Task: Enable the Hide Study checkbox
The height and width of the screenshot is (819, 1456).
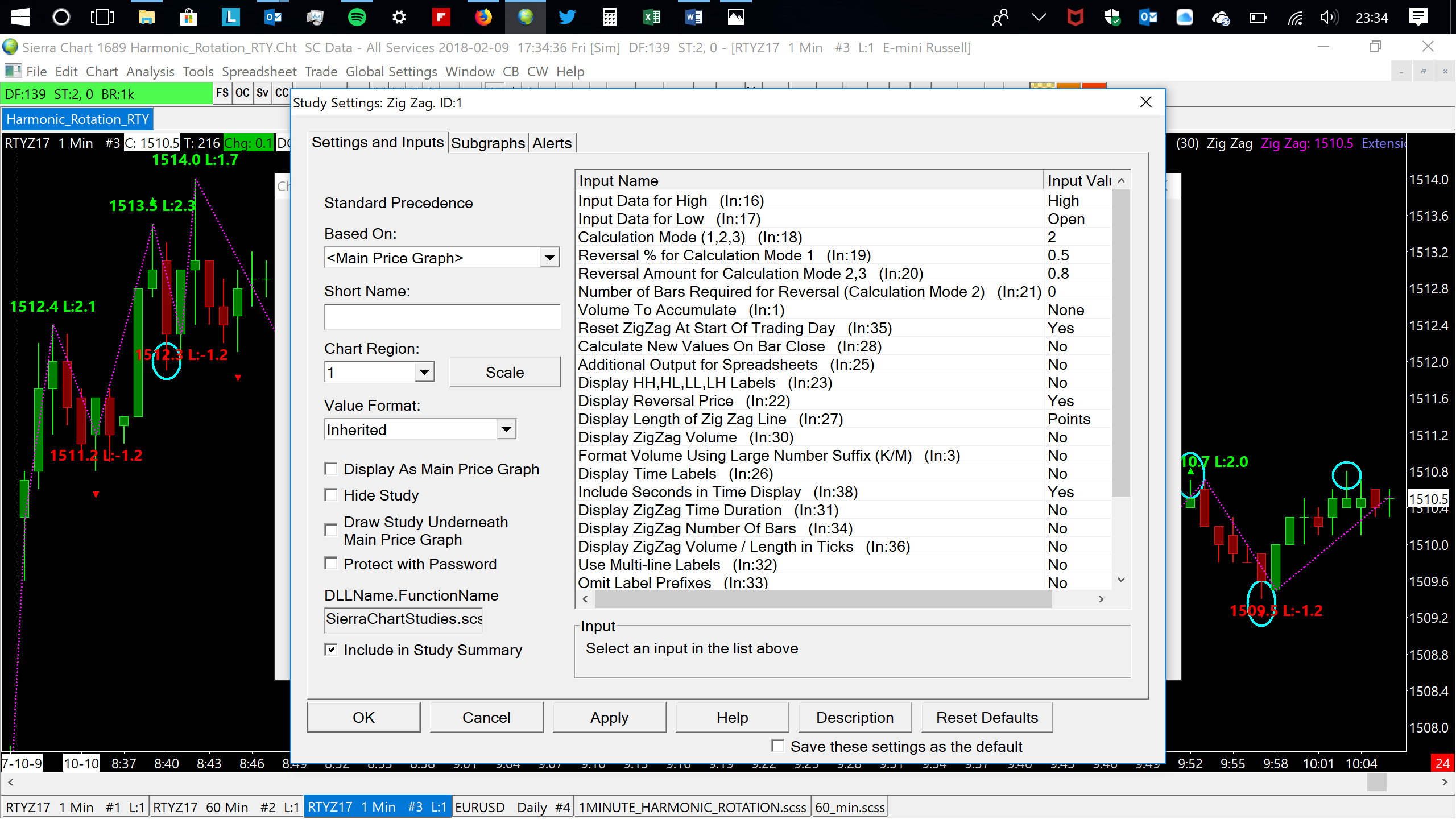Action: click(331, 495)
